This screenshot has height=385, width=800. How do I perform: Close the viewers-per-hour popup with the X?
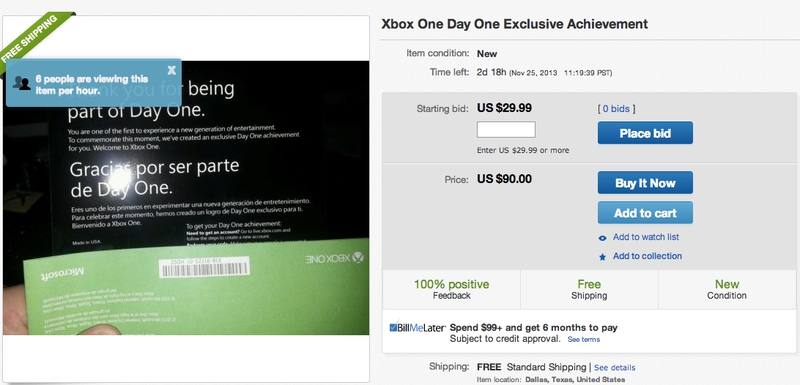(171, 70)
